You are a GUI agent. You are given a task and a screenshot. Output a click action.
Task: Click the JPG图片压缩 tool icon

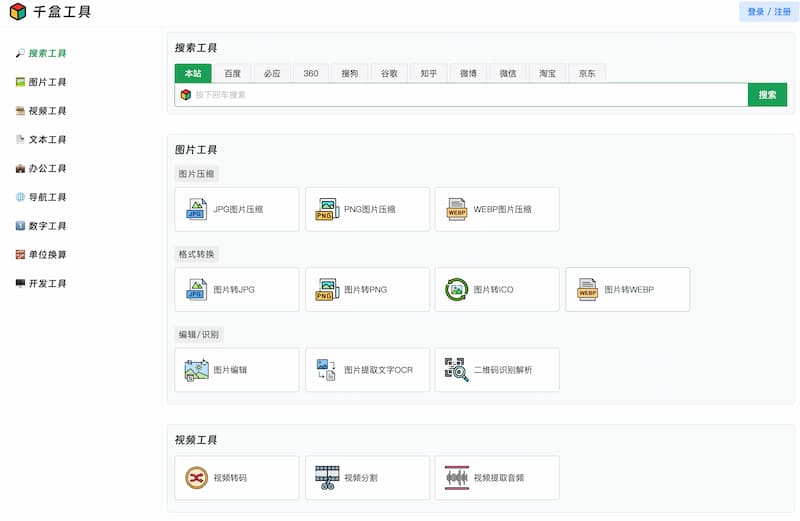(196, 209)
